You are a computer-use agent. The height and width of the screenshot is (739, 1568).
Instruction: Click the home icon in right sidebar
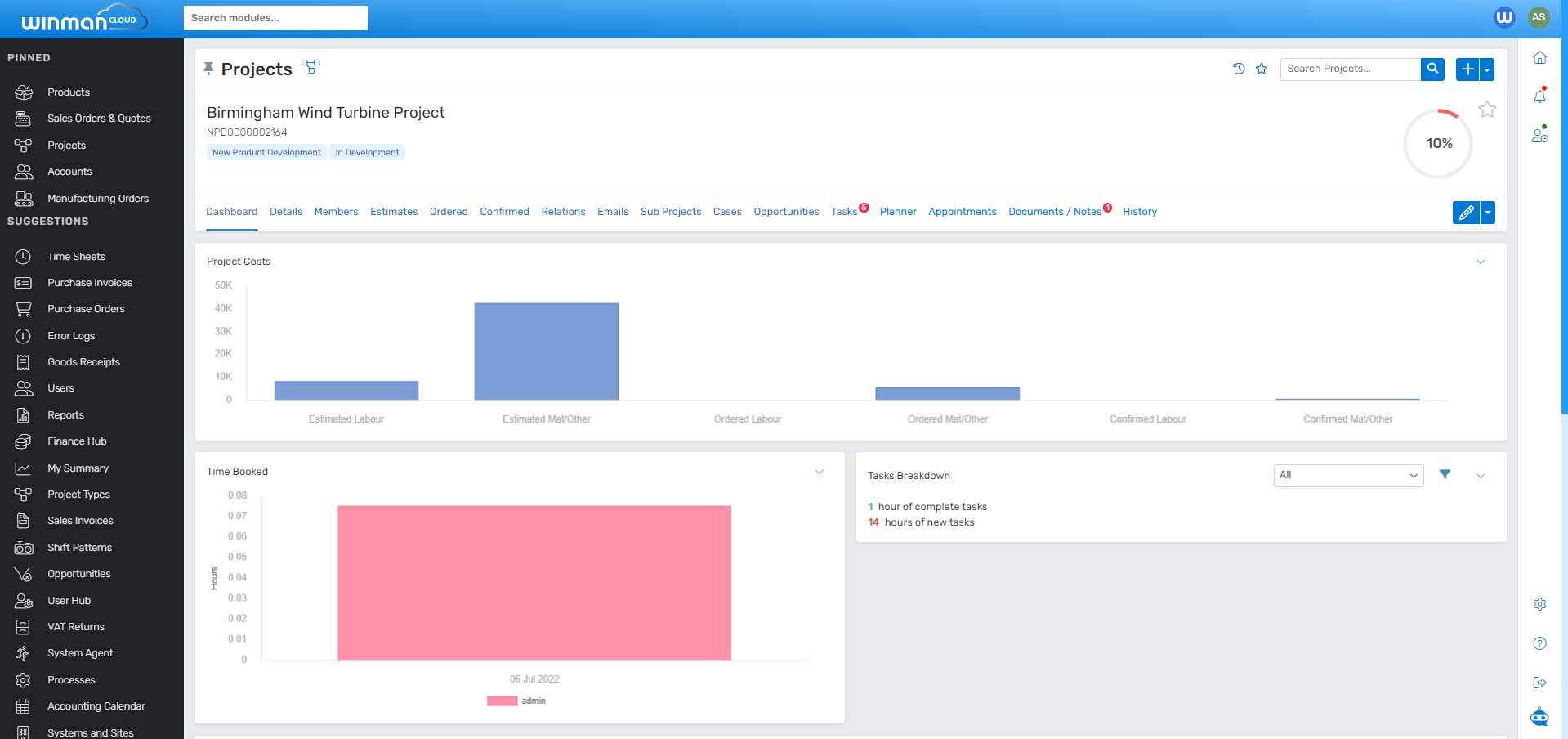pyautogui.click(x=1539, y=58)
